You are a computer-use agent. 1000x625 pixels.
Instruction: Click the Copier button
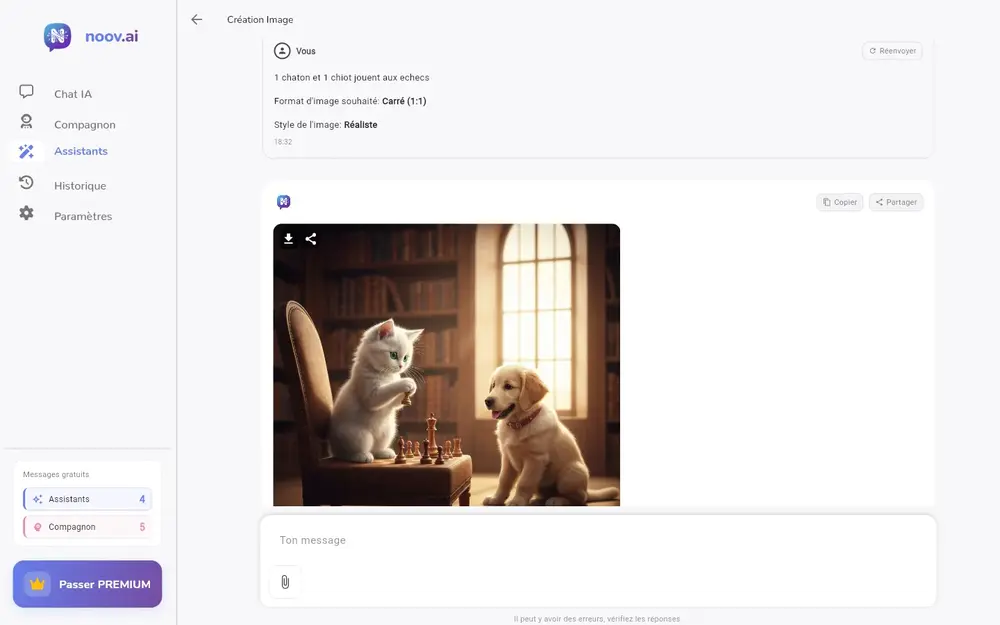[839, 202]
